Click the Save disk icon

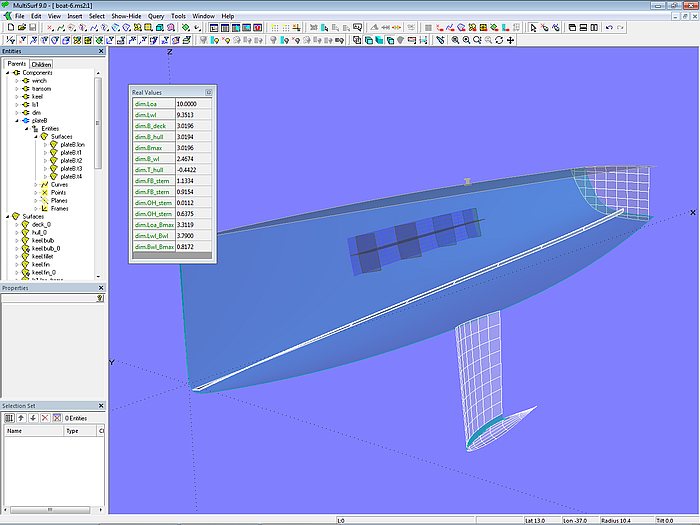click(x=34, y=28)
